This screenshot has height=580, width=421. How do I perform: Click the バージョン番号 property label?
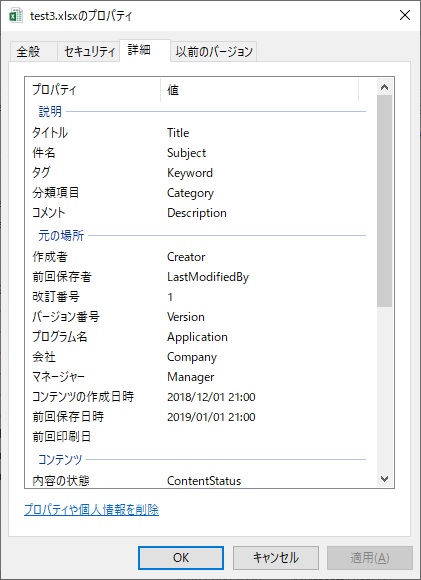(66, 317)
